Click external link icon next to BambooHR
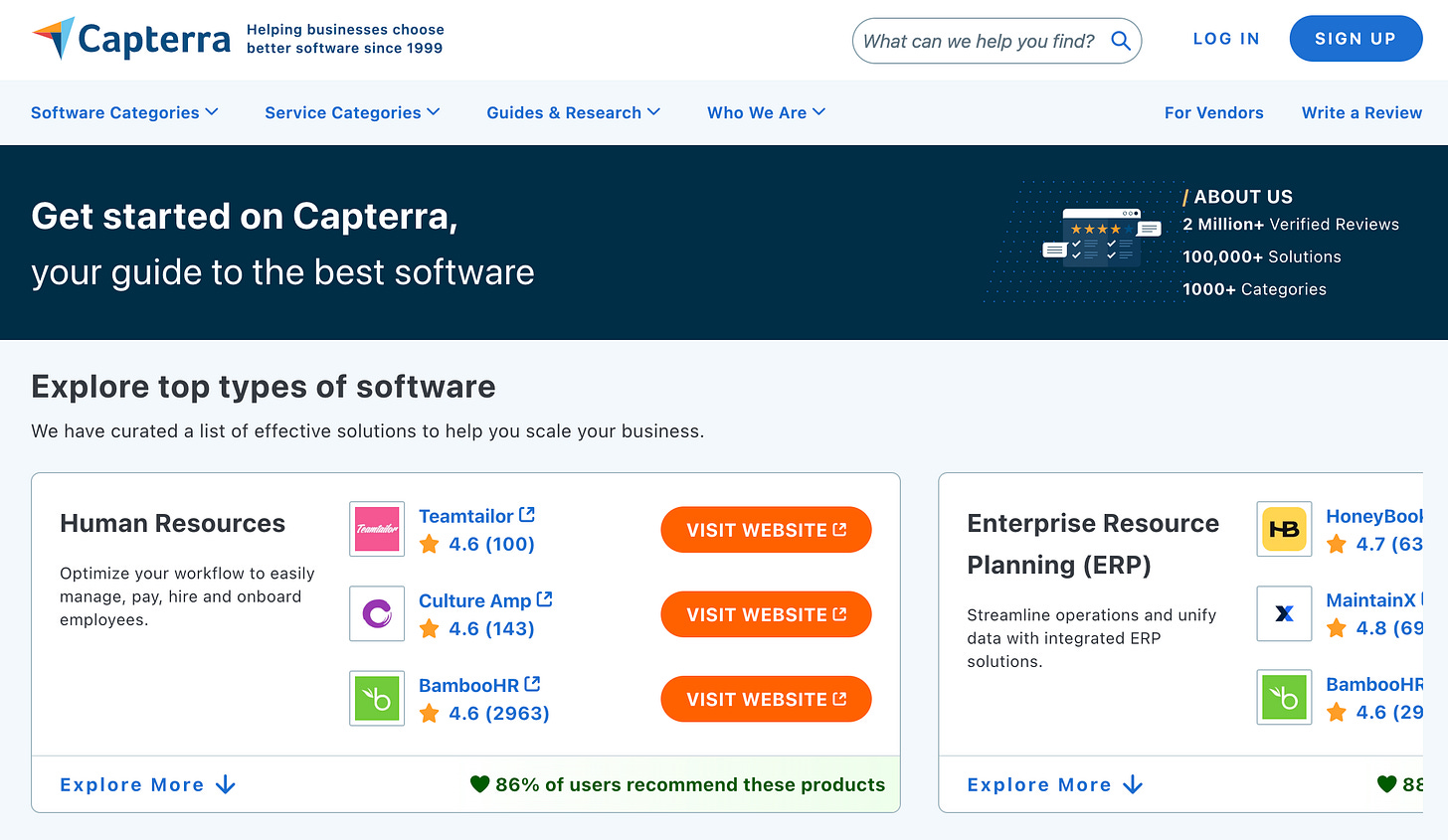The height and width of the screenshot is (840, 1448). (x=532, y=684)
